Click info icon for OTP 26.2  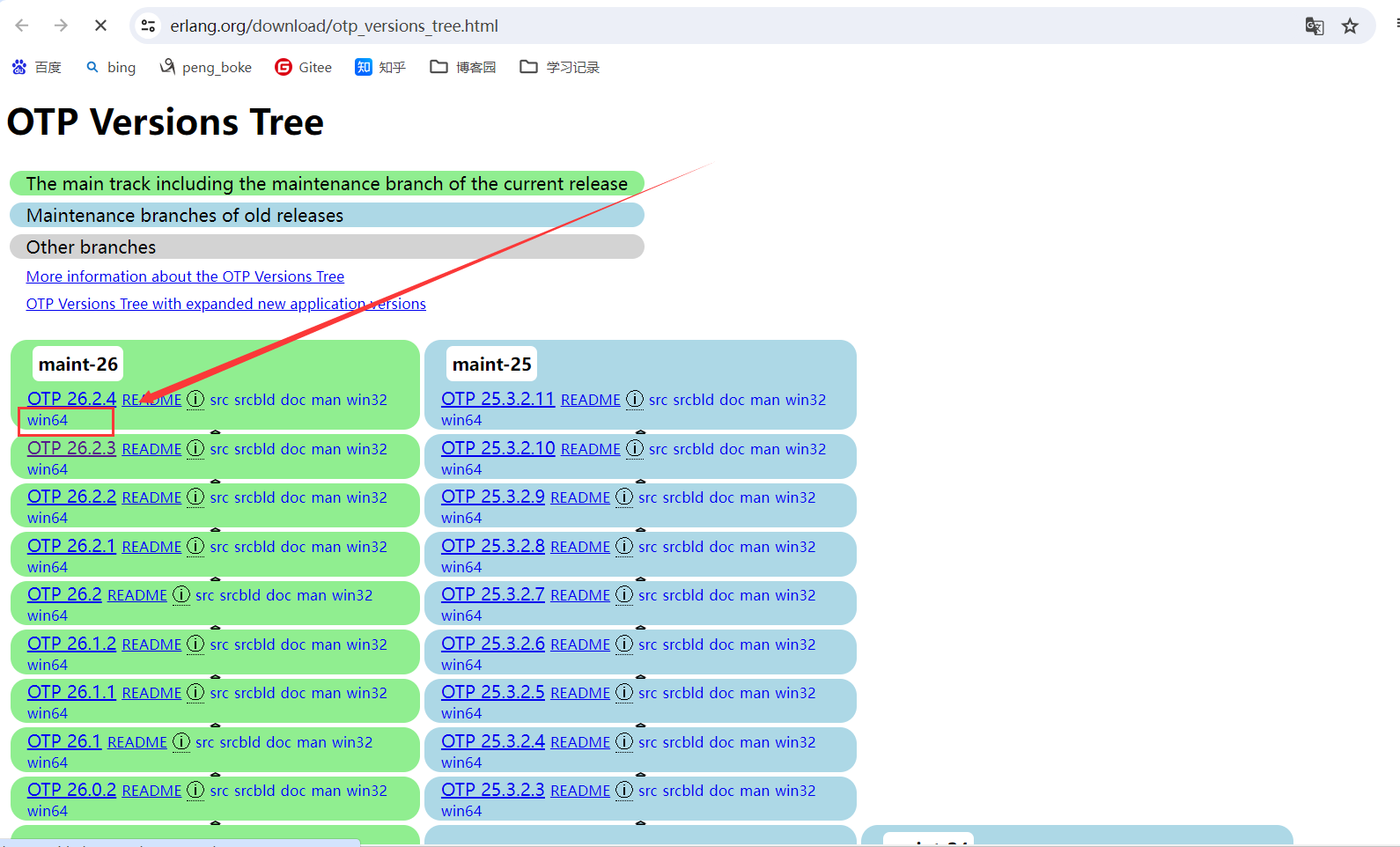(181, 594)
